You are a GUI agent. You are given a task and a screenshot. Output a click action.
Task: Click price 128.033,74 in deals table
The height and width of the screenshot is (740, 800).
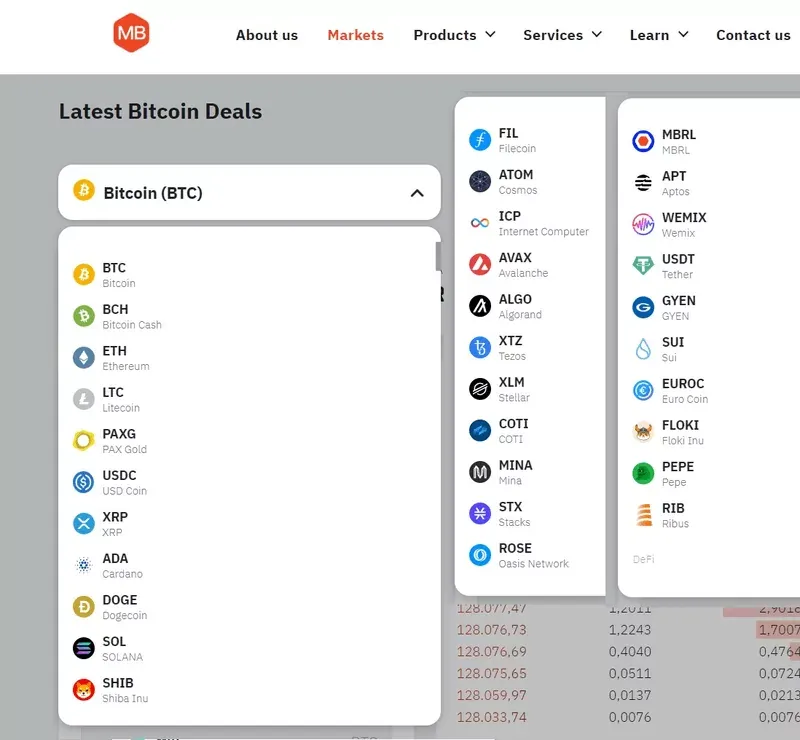tap(492, 717)
